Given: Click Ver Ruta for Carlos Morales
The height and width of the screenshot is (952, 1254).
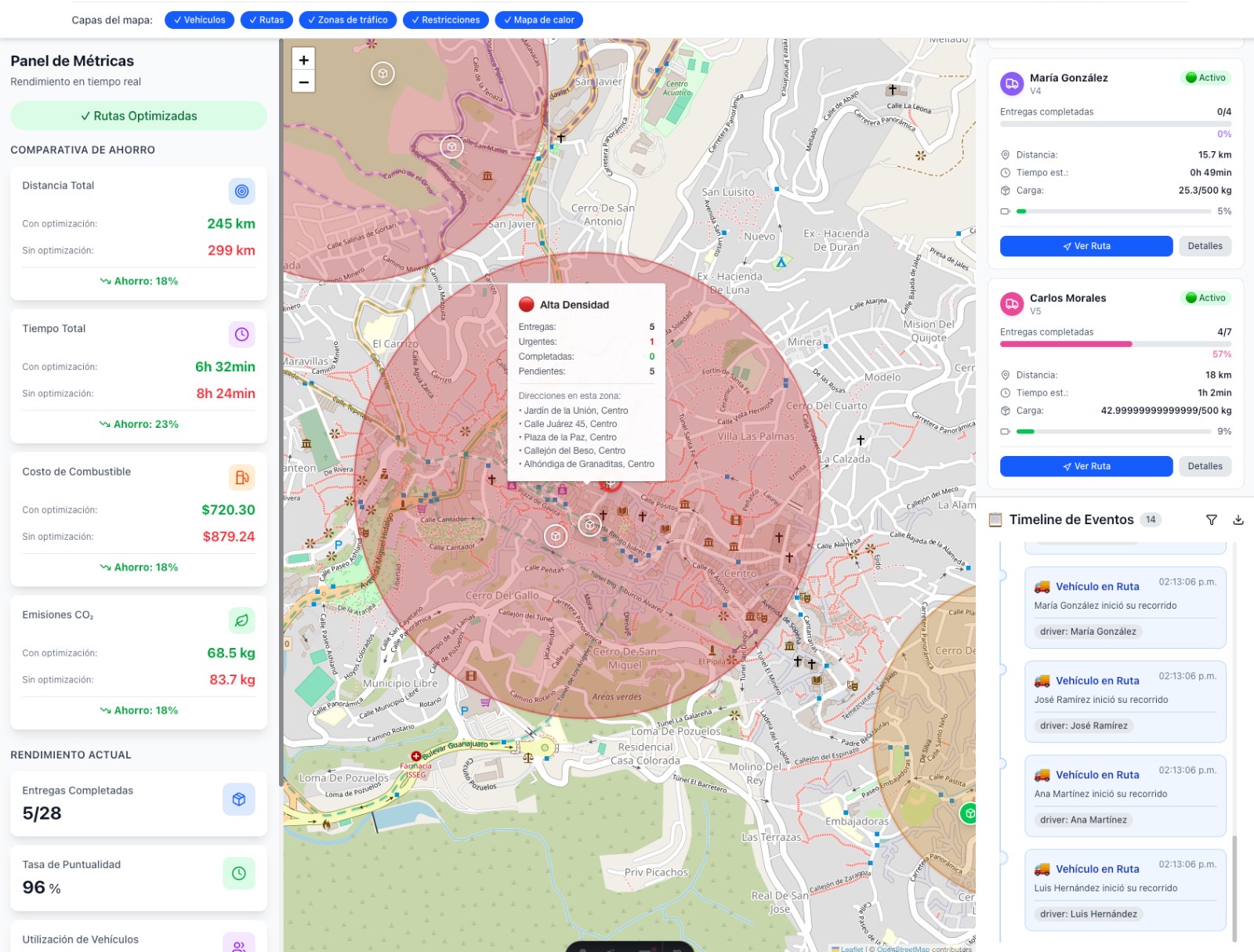Looking at the screenshot, I should pyautogui.click(x=1085, y=466).
